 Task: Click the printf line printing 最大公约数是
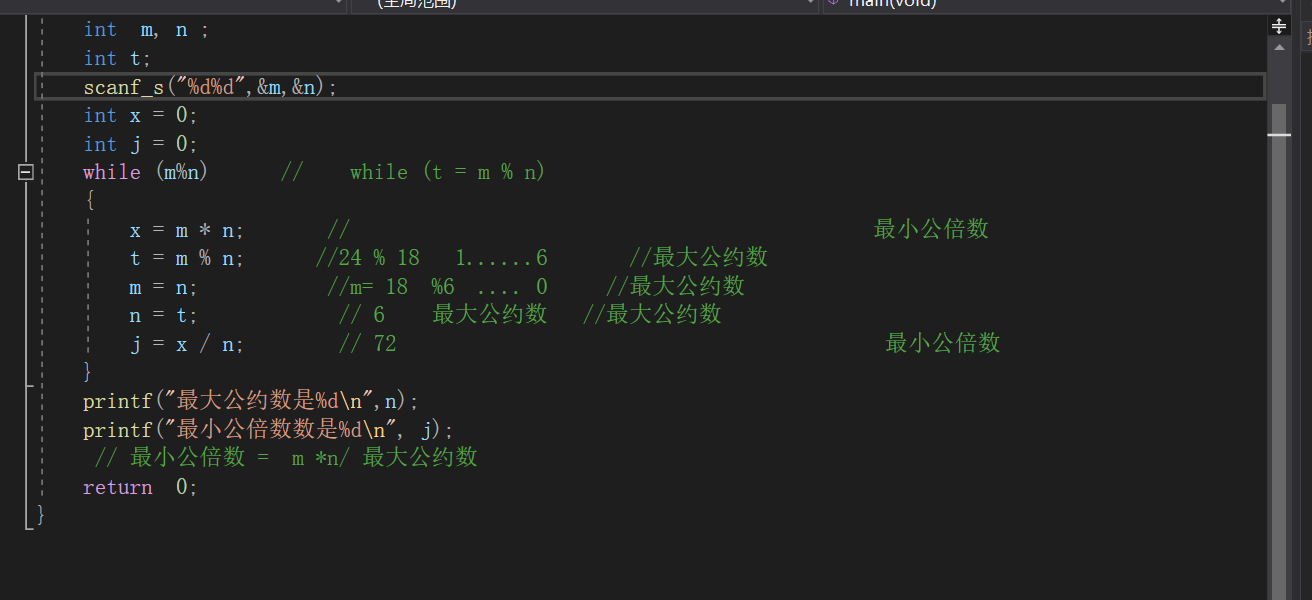[x=250, y=401]
